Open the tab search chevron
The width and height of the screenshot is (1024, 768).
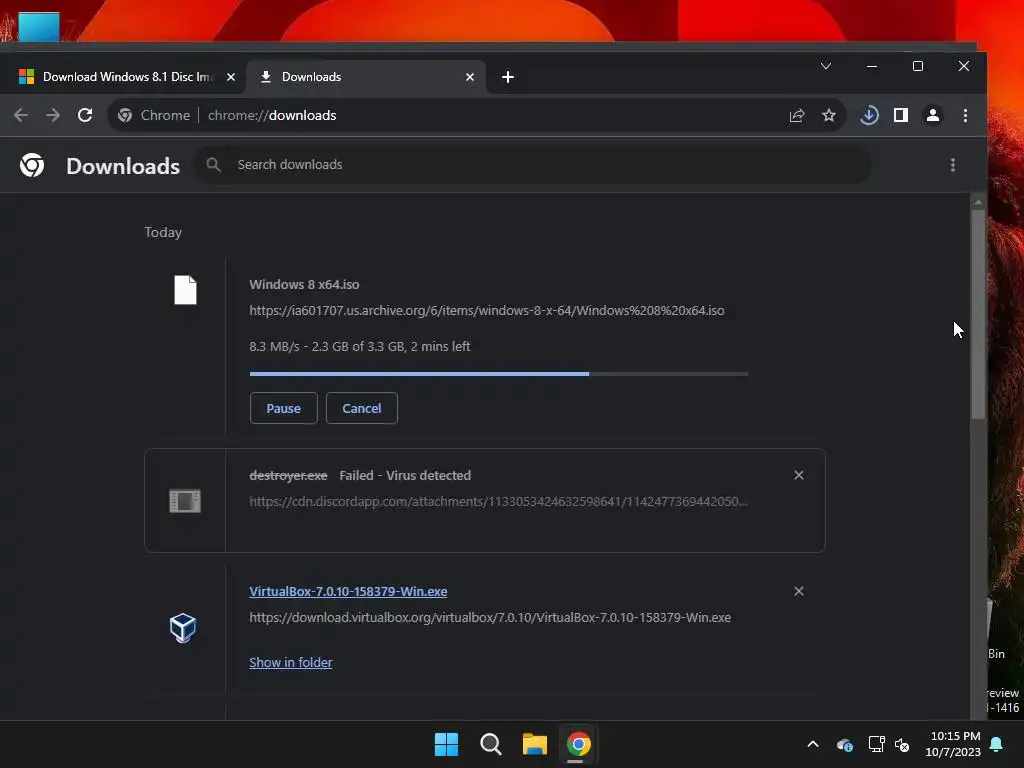coord(825,66)
